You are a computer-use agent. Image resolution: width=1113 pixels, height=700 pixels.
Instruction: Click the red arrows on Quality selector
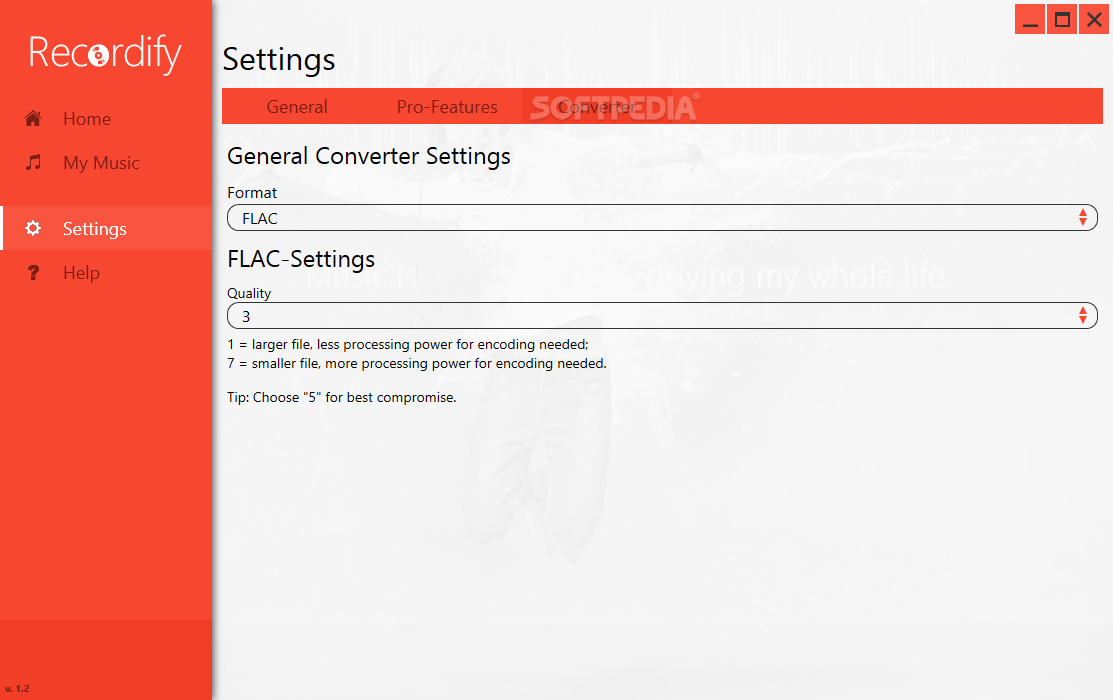pyautogui.click(x=1082, y=315)
